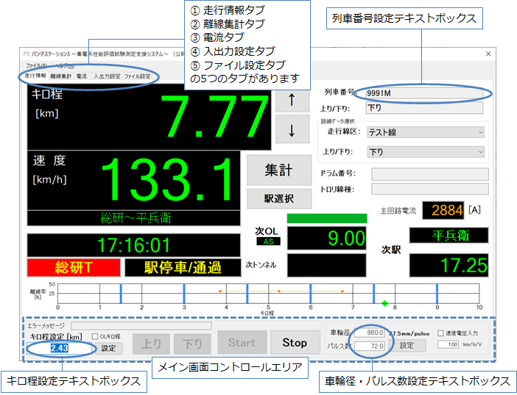Expand the 上り/下り dropdown under route selection
Image resolution: width=517 pixels, height=395 pixels.
tap(426, 152)
